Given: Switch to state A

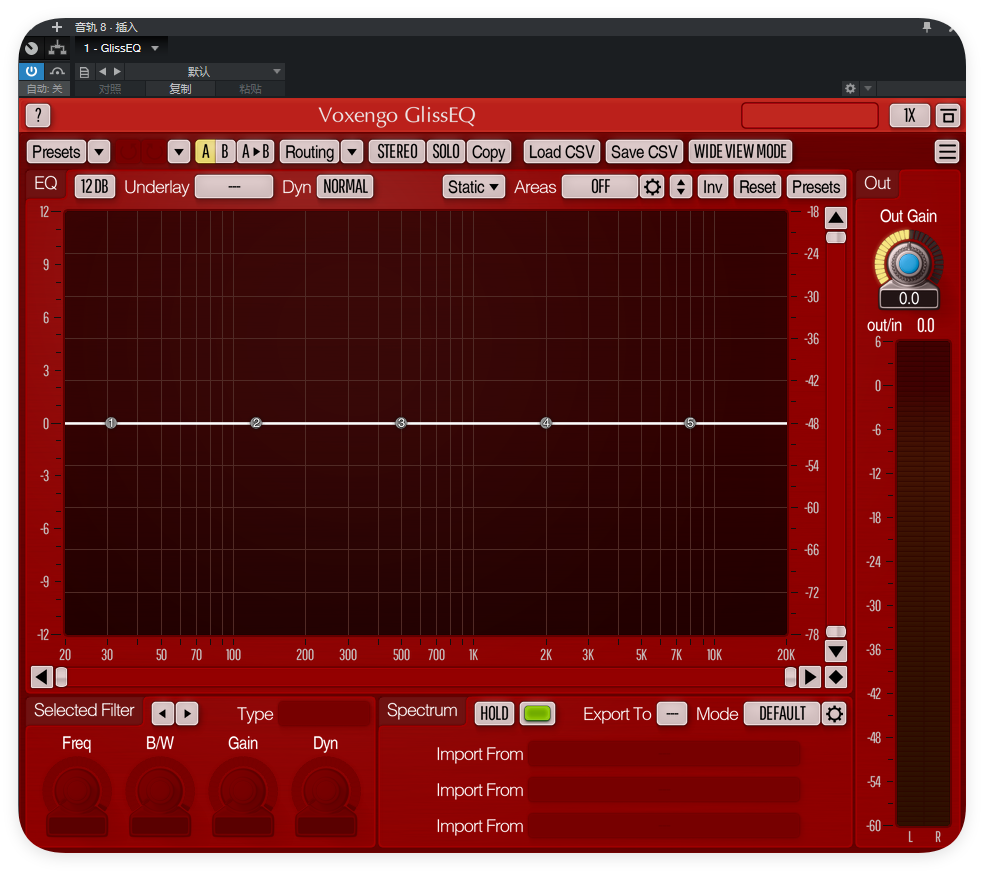Looking at the screenshot, I should (x=205, y=152).
